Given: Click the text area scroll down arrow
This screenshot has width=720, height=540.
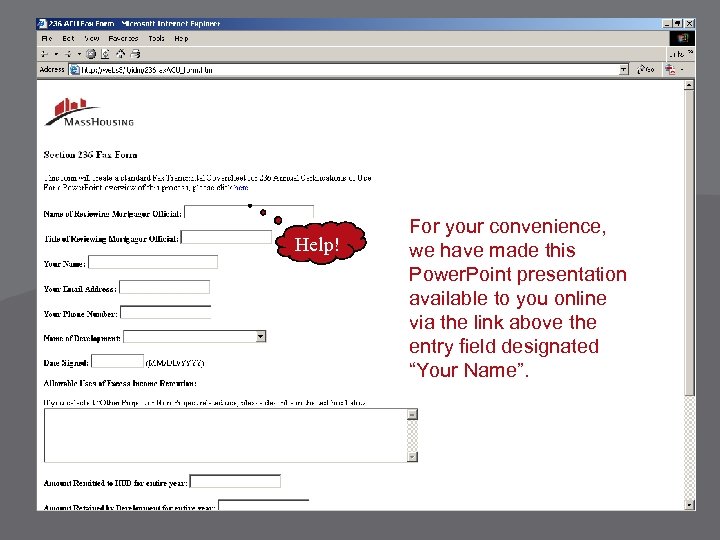Looking at the screenshot, I should click(x=412, y=456).
